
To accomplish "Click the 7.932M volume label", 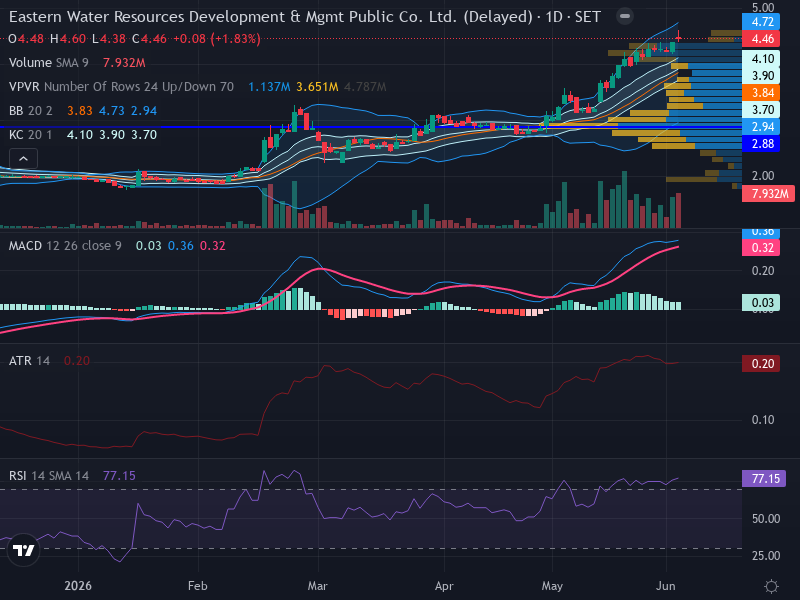I will coord(768,194).
